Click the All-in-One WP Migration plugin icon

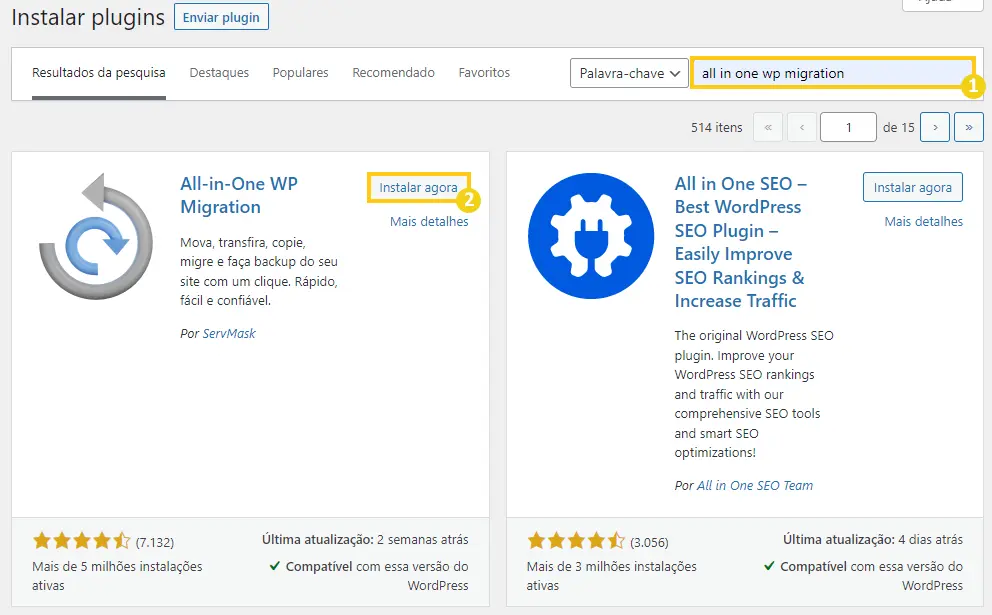pyautogui.click(x=96, y=236)
